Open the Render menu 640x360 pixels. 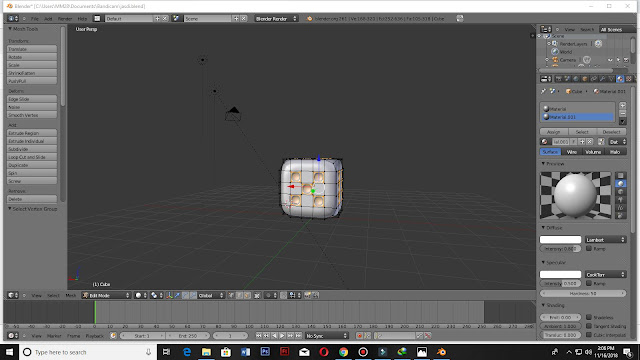pyautogui.click(x=64, y=19)
